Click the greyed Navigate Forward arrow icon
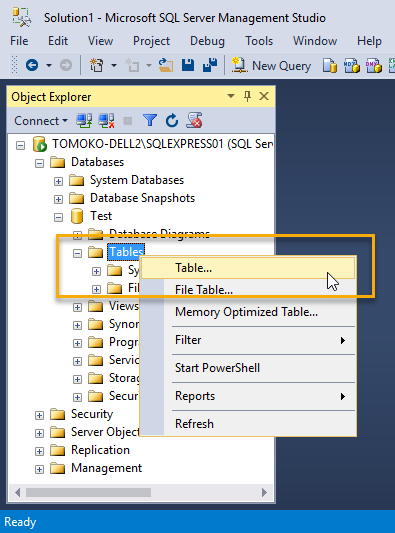 point(66,65)
